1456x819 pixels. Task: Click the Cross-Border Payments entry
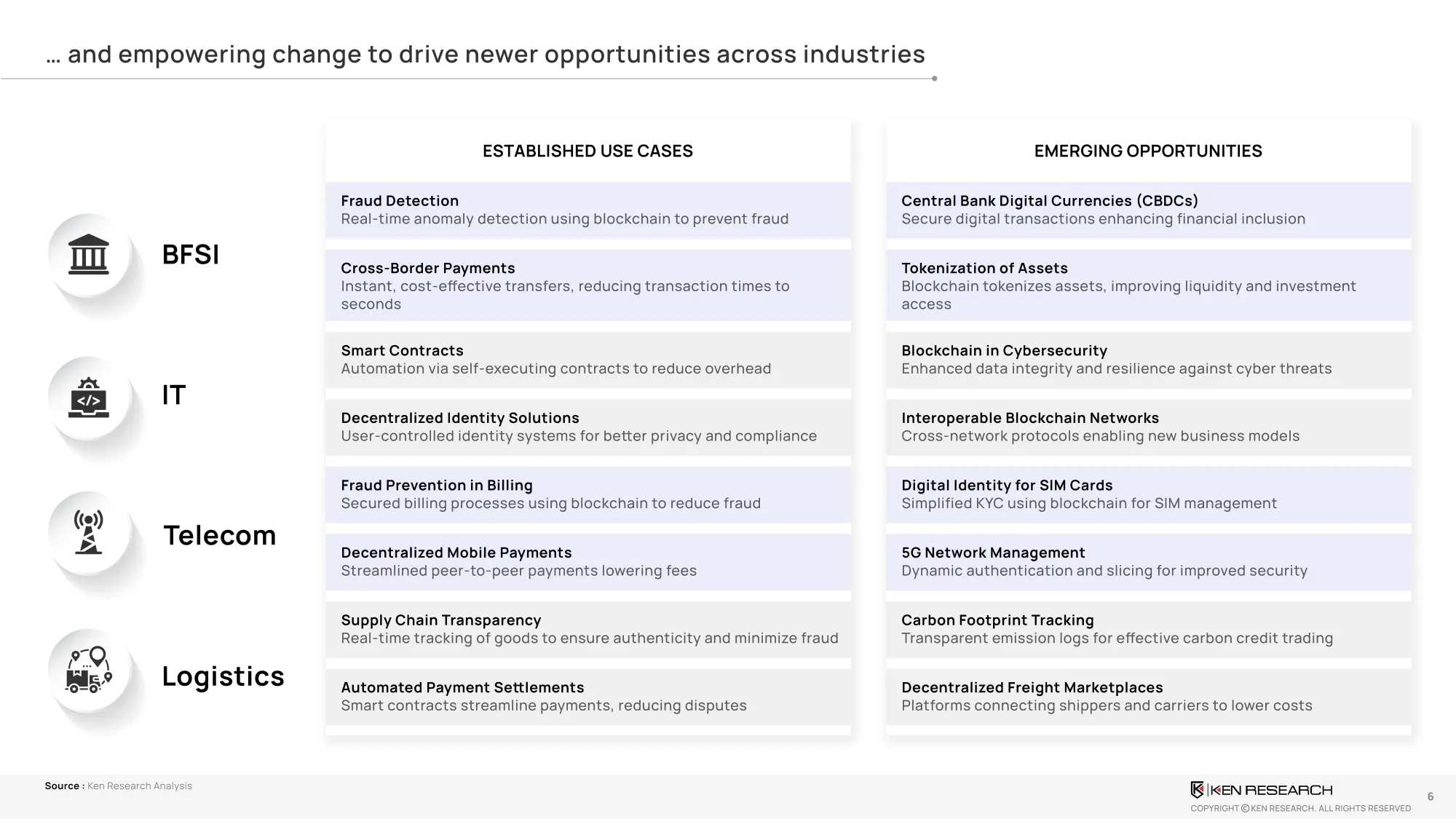tap(588, 285)
